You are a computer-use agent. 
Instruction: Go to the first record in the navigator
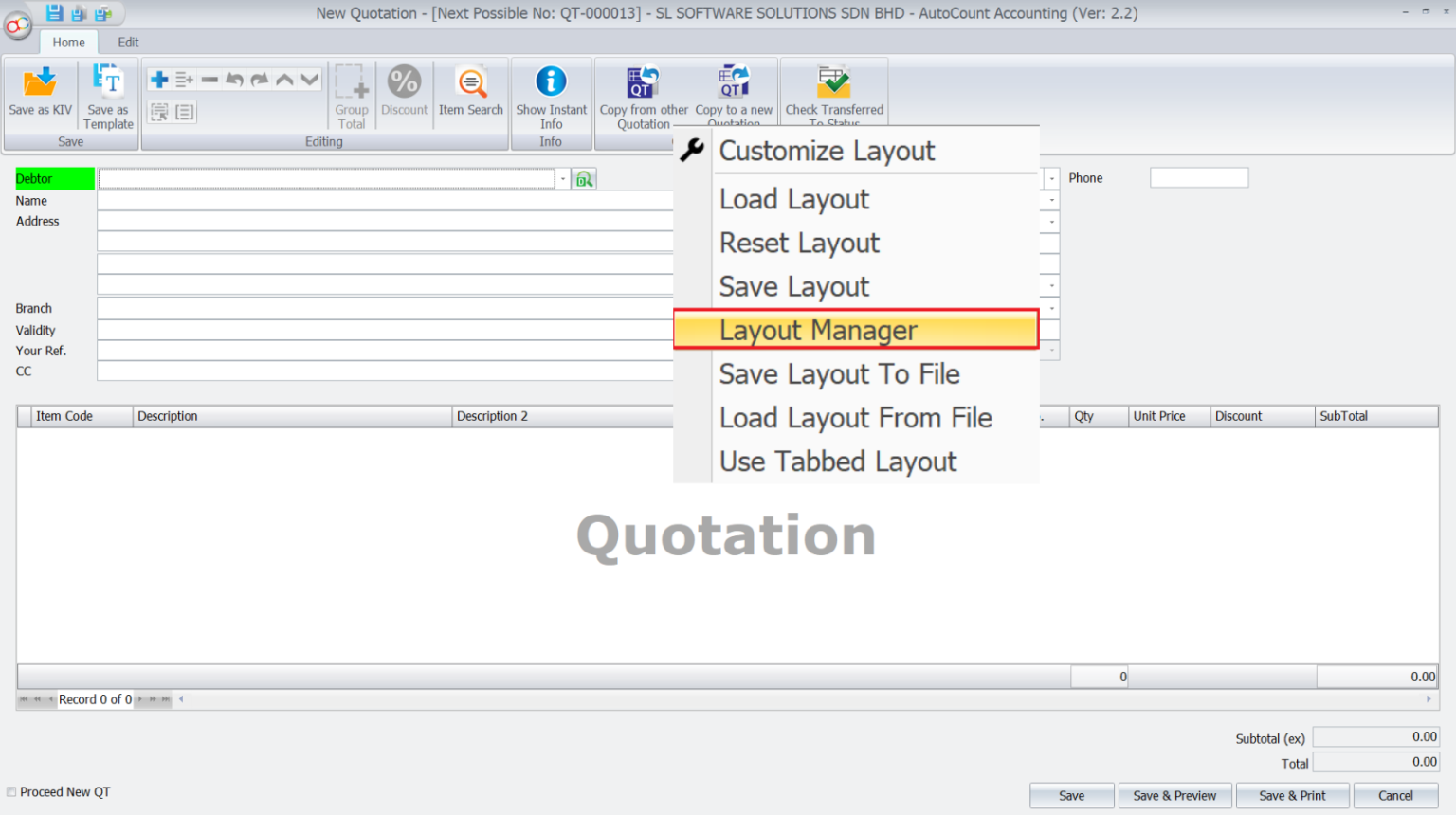coord(24,699)
